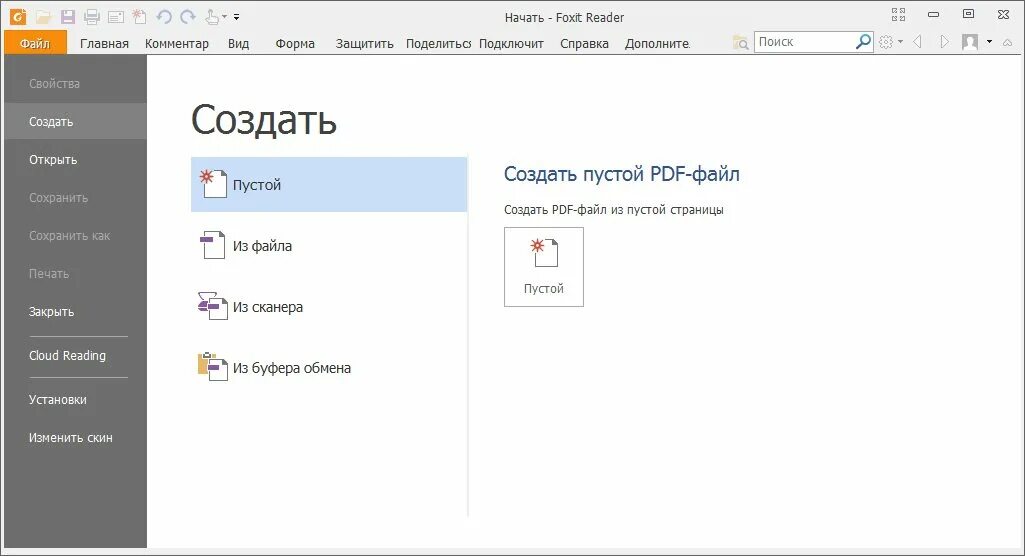Click the blank page icon beside Пустой
1025x556 pixels.
213,184
